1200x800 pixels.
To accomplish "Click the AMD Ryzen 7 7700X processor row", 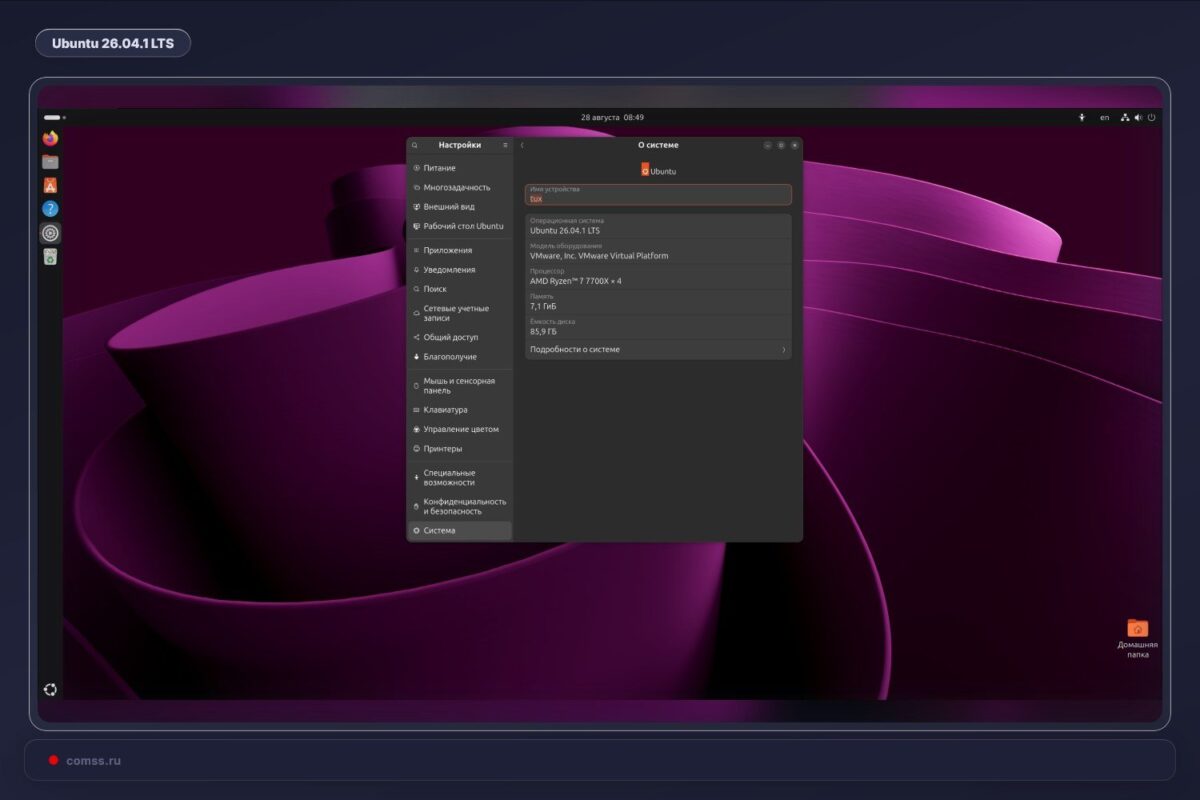I will 658,277.
